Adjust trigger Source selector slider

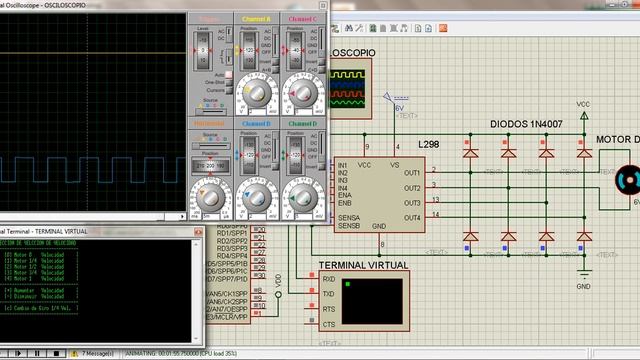[x=211, y=111]
